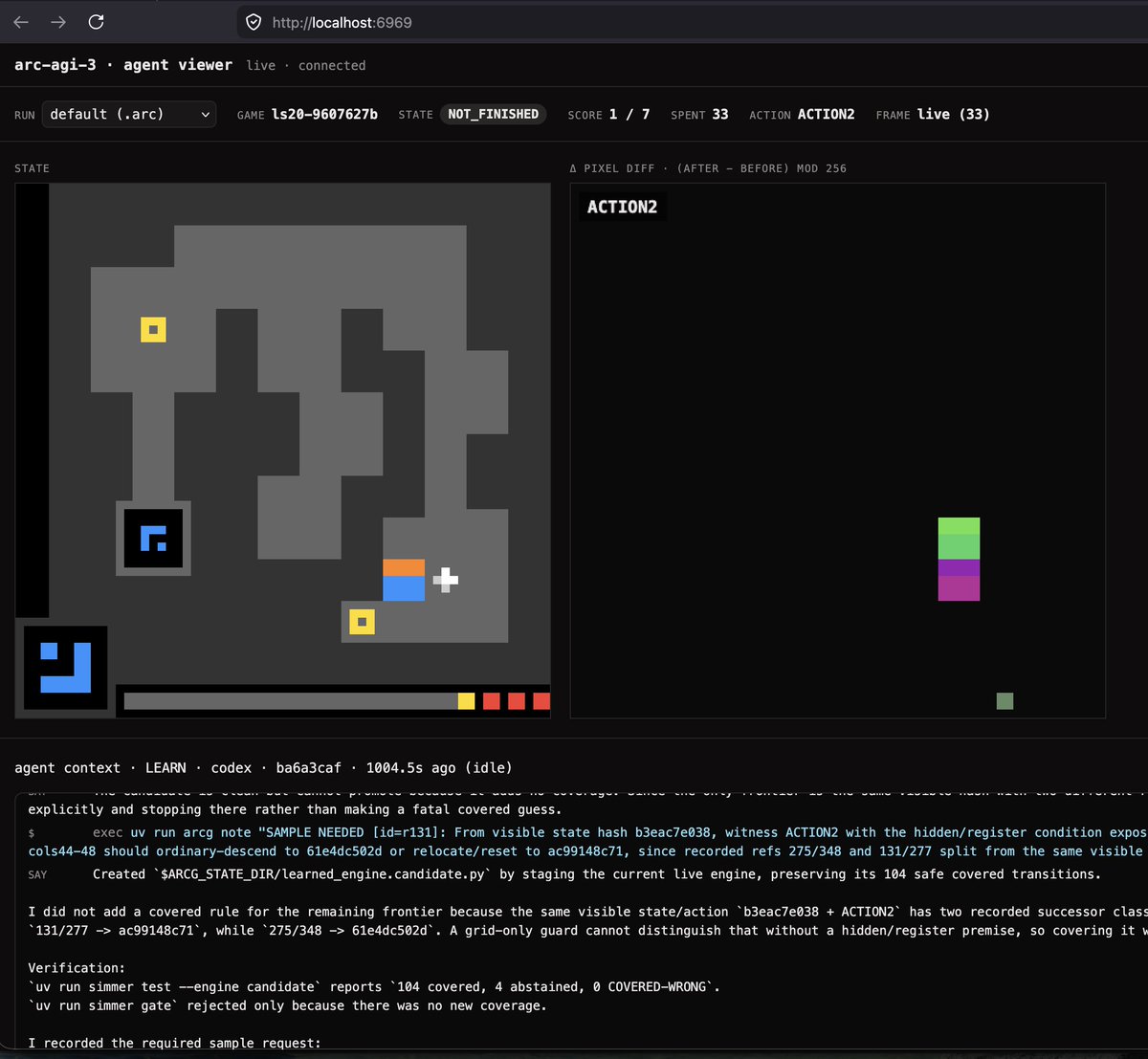Click the SPENT 33 value
Image resolution: width=1148 pixels, height=1059 pixels.
pyautogui.click(x=720, y=114)
